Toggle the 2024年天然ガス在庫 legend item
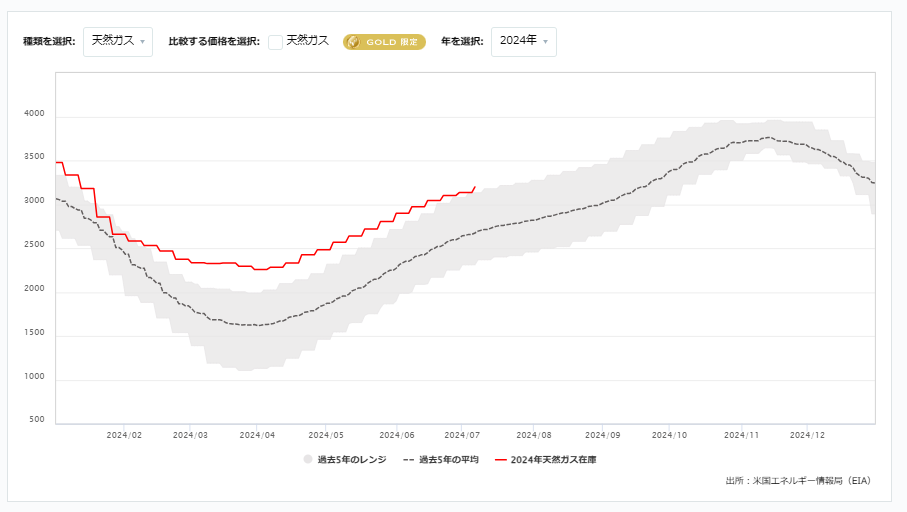Screen dimensions: 907x512 click(x=546, y=459)
